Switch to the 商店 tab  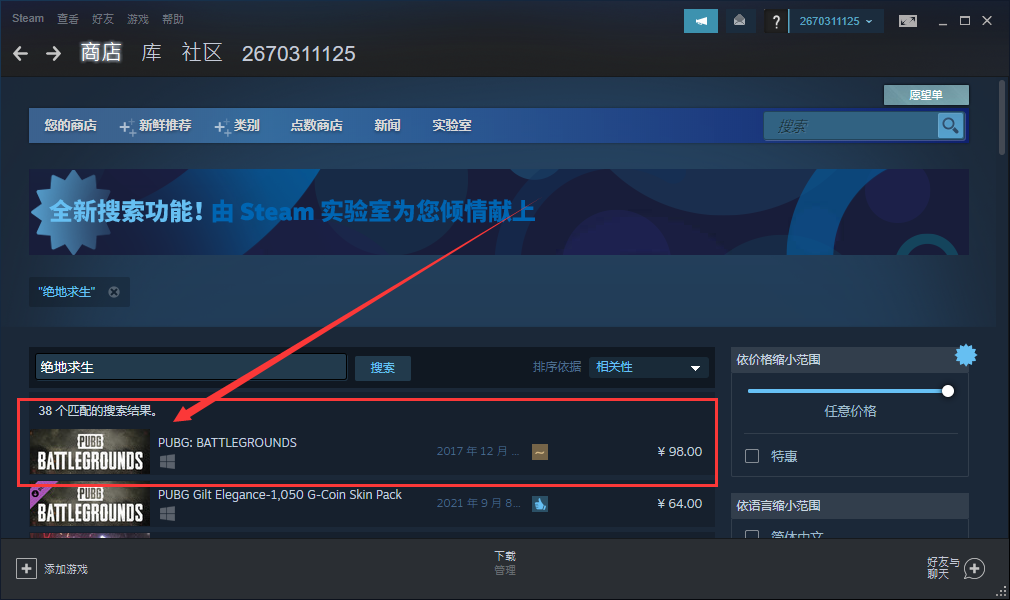coord(101,53)
